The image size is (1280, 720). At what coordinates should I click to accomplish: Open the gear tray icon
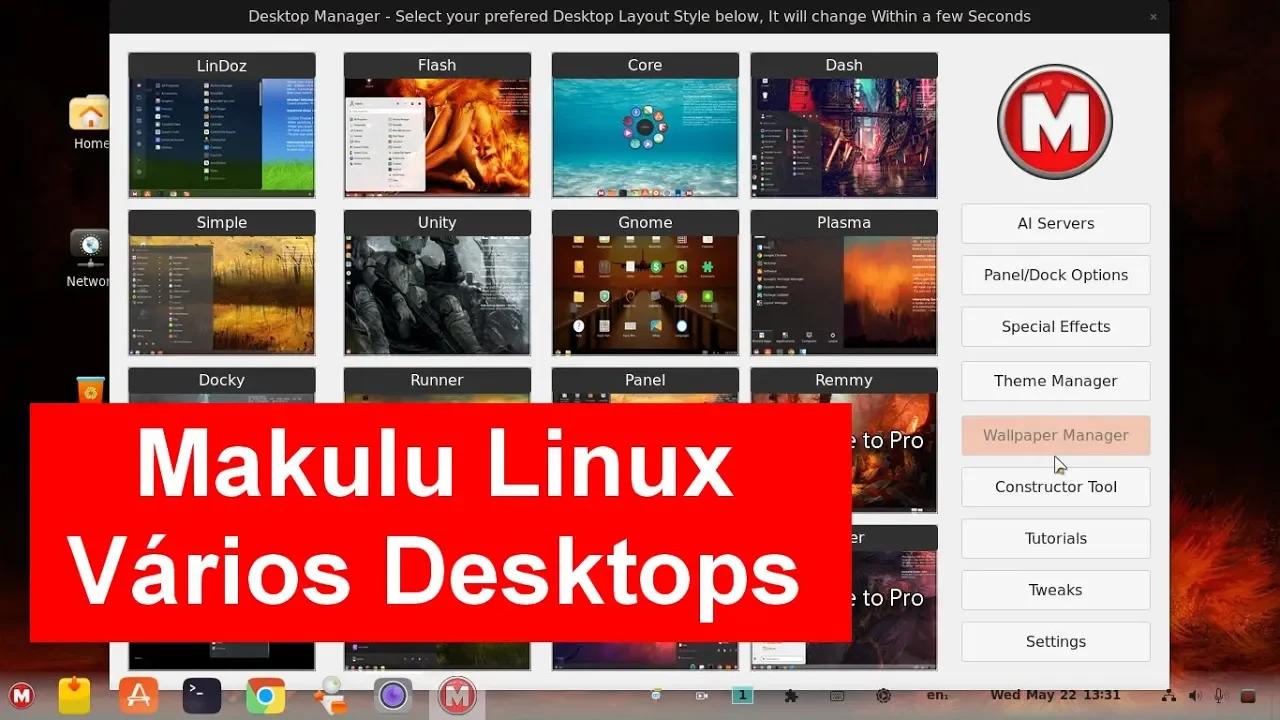883,696
